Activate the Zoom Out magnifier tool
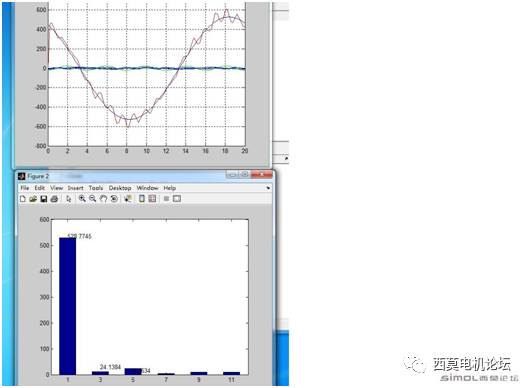Image resolution: width=527 pixels, height=388 pixels. point(93,199)
